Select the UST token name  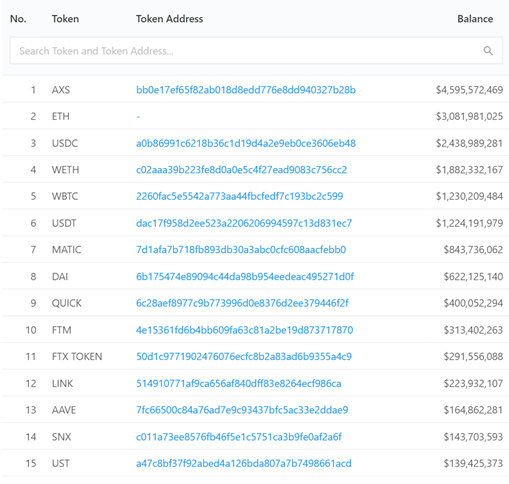(x=60, y=464)
